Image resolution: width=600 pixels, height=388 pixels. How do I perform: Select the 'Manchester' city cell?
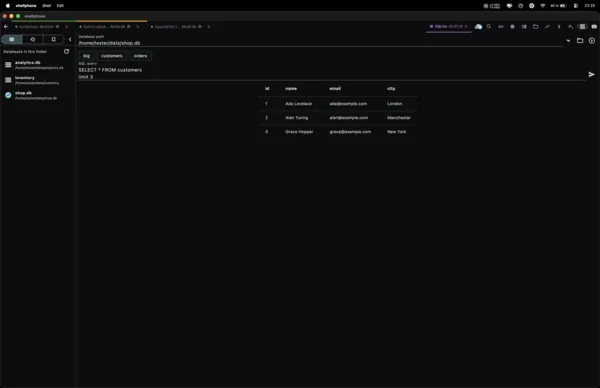click(399, 118)
